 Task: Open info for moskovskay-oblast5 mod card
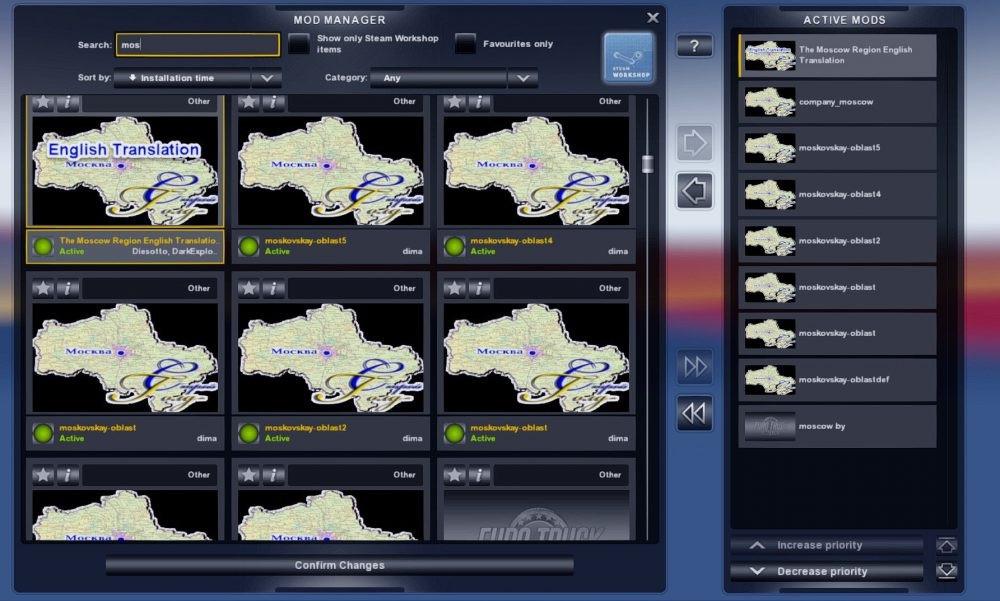[273, 101]
